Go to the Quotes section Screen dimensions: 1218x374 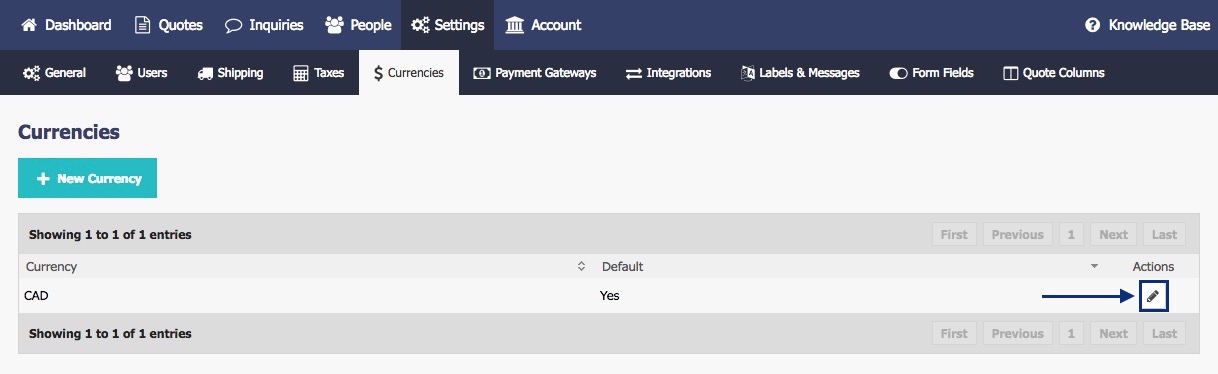[x=168, y=25]
